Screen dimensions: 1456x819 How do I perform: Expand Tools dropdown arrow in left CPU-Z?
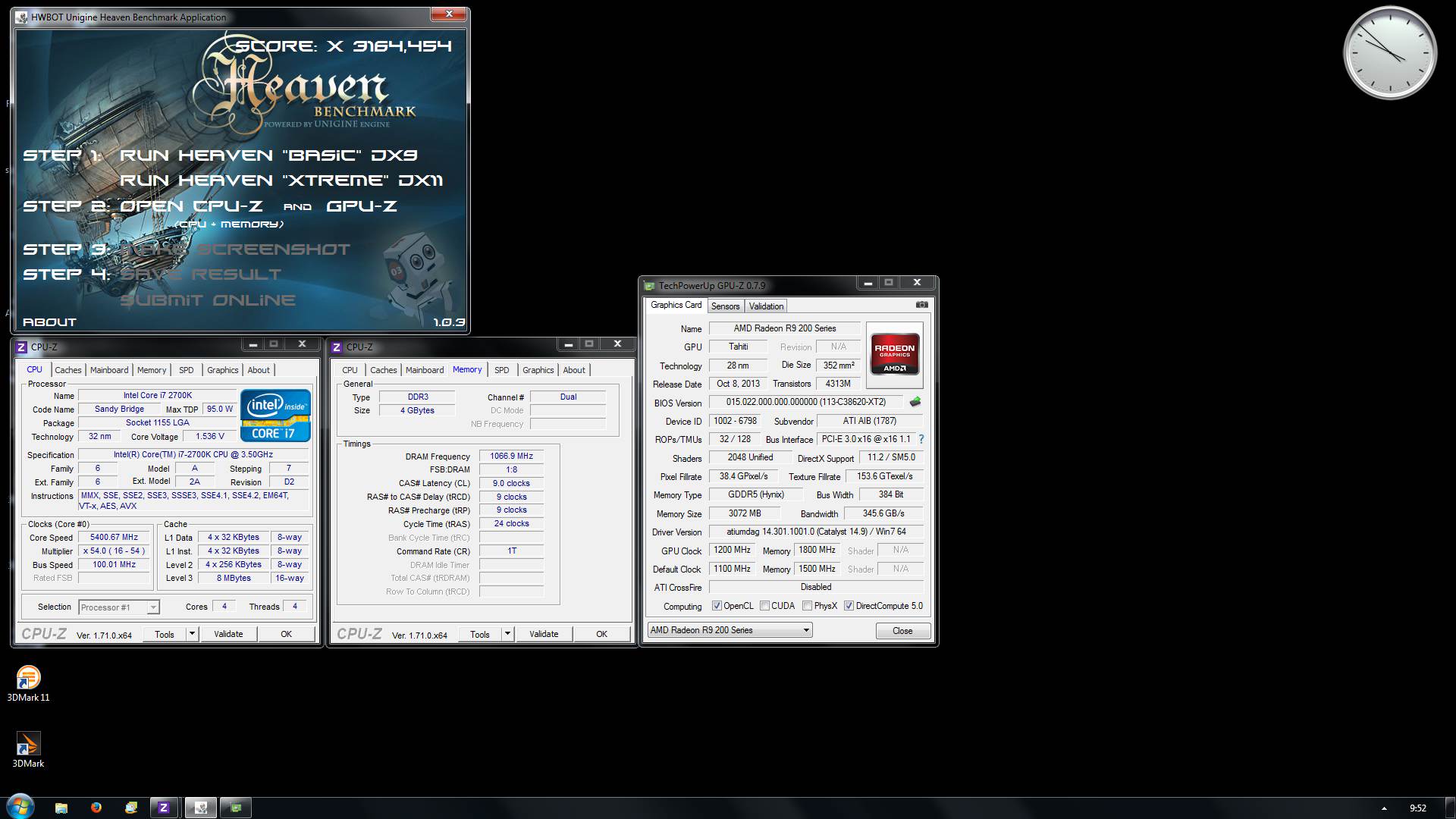click(192, 634)
